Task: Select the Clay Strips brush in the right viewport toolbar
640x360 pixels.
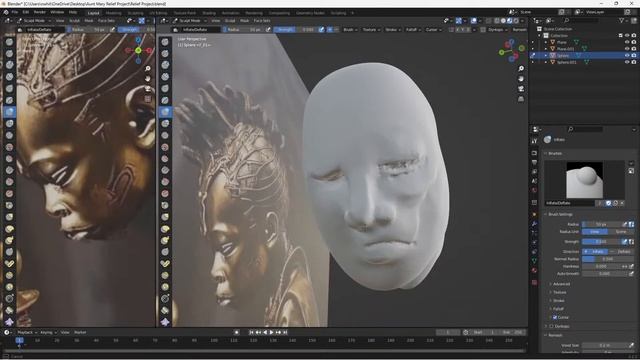Action: [x=165, y=77]
